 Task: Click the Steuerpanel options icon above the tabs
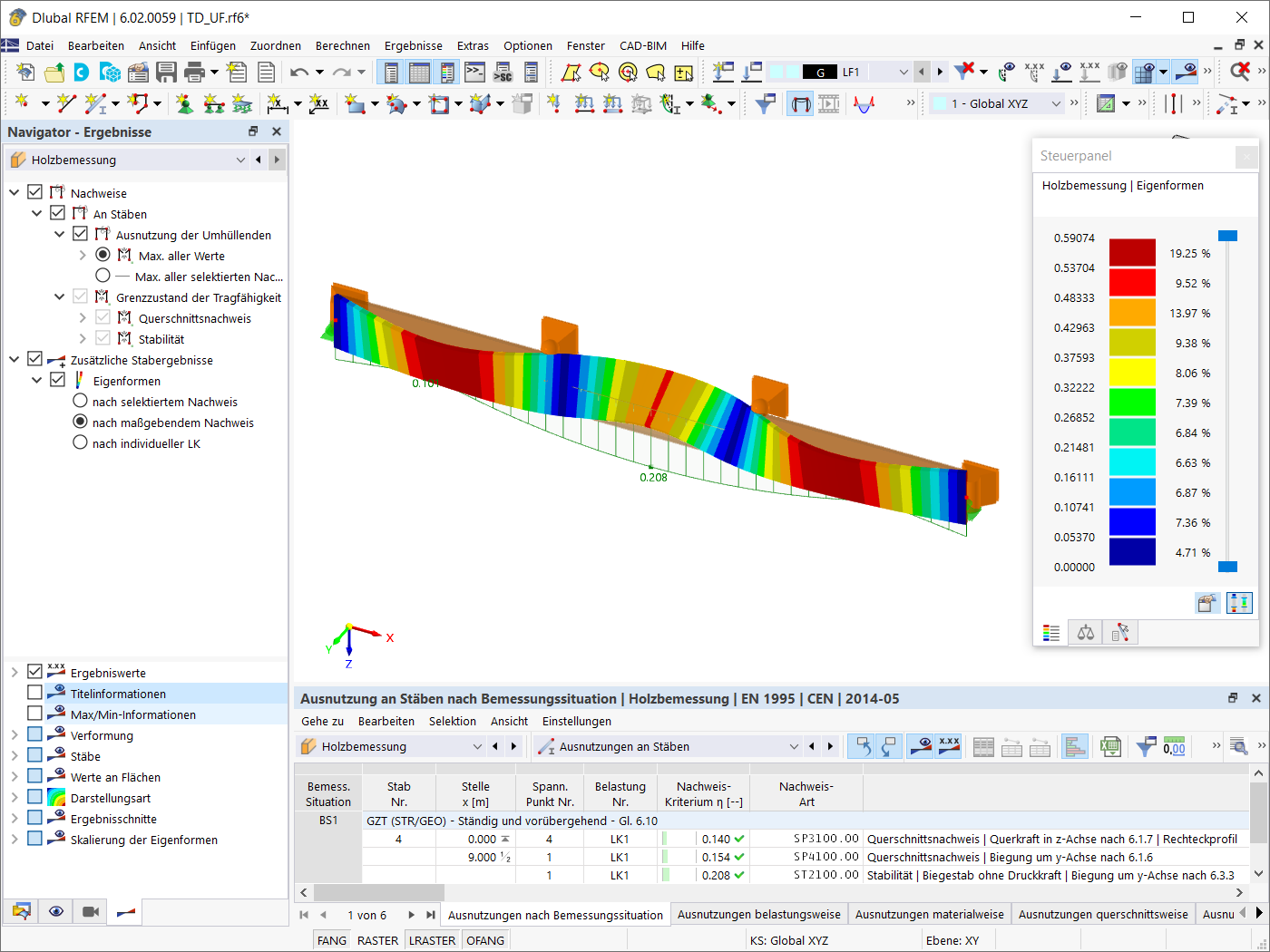1206,603
